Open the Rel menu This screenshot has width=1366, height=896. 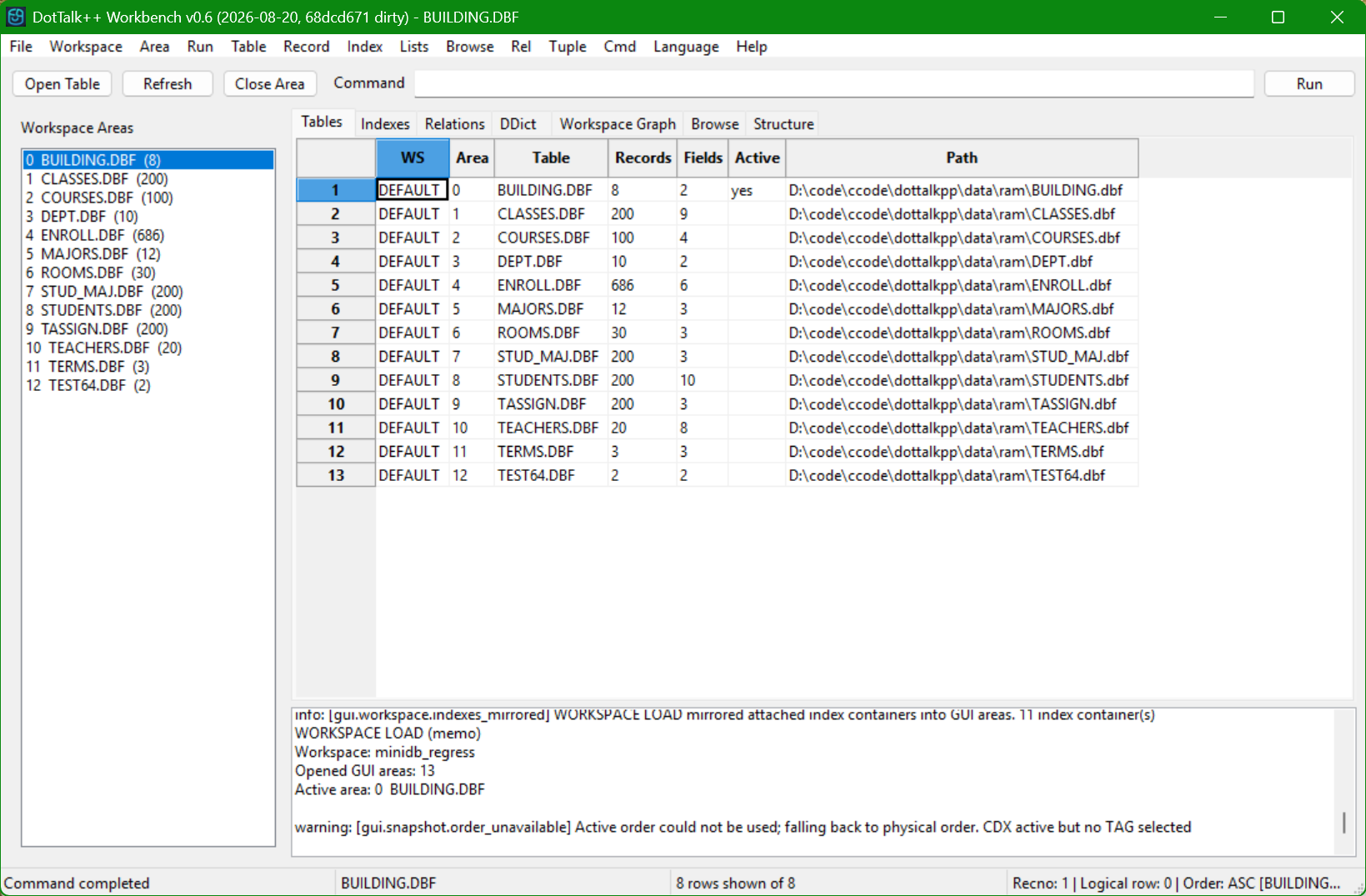pyautogui.click(x=521, y=47)
